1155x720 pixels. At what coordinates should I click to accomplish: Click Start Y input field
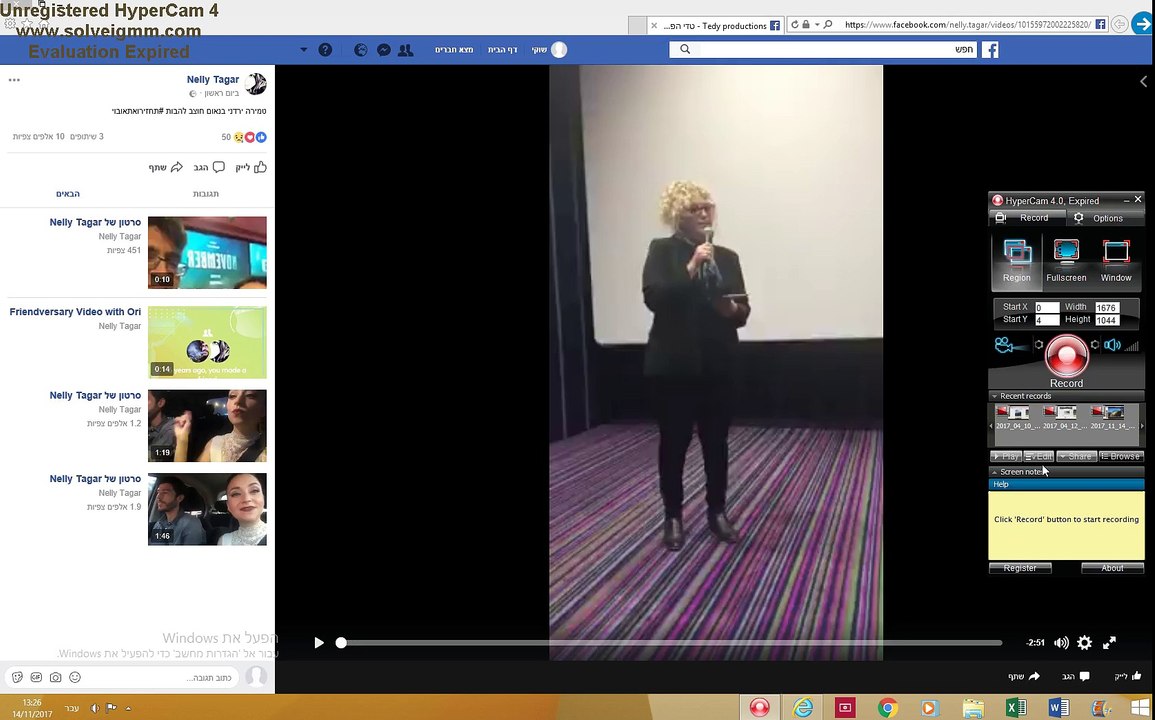coord(1047,320)
